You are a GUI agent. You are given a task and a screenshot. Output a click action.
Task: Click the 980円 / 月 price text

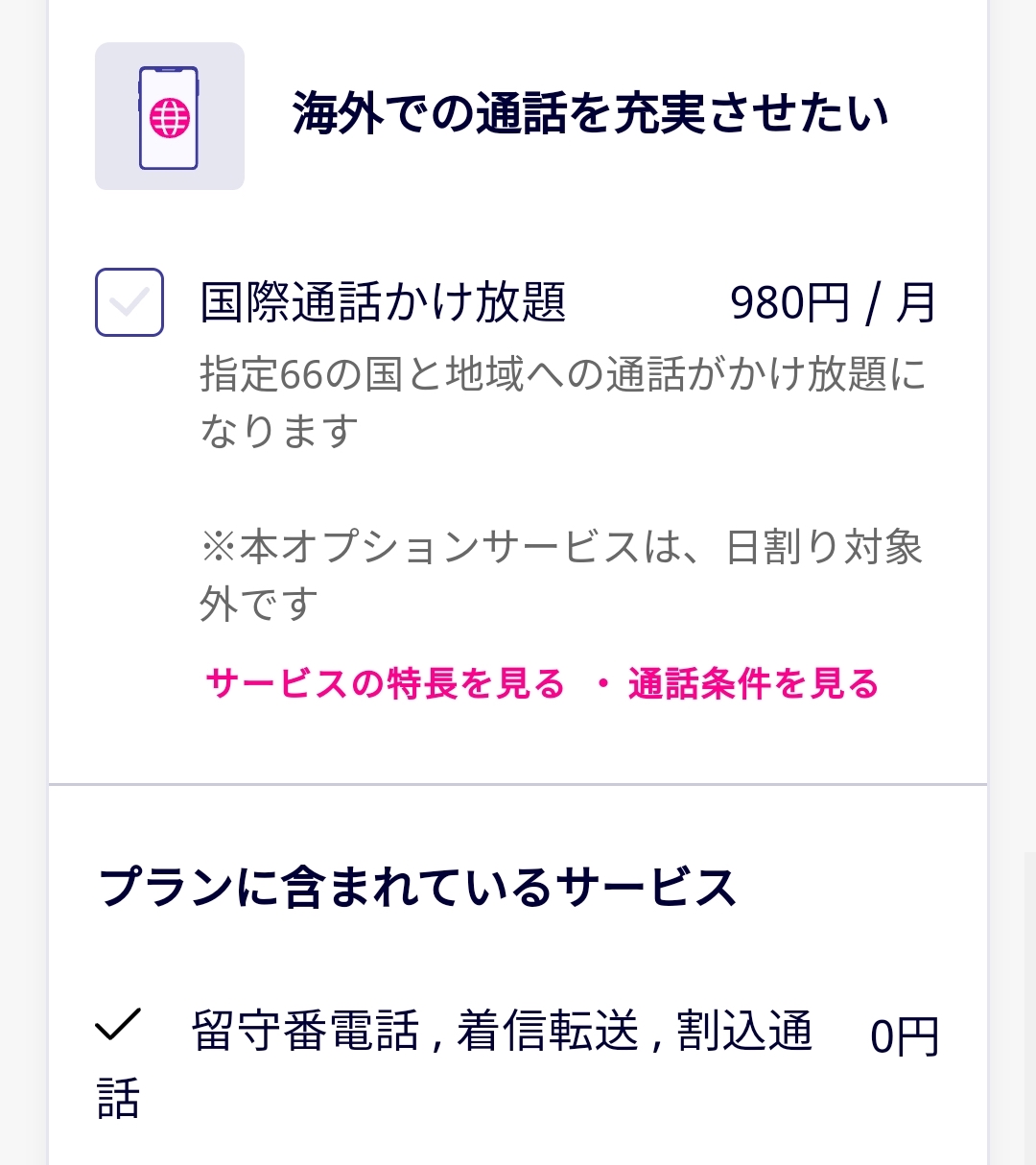[x=833, y=303]
